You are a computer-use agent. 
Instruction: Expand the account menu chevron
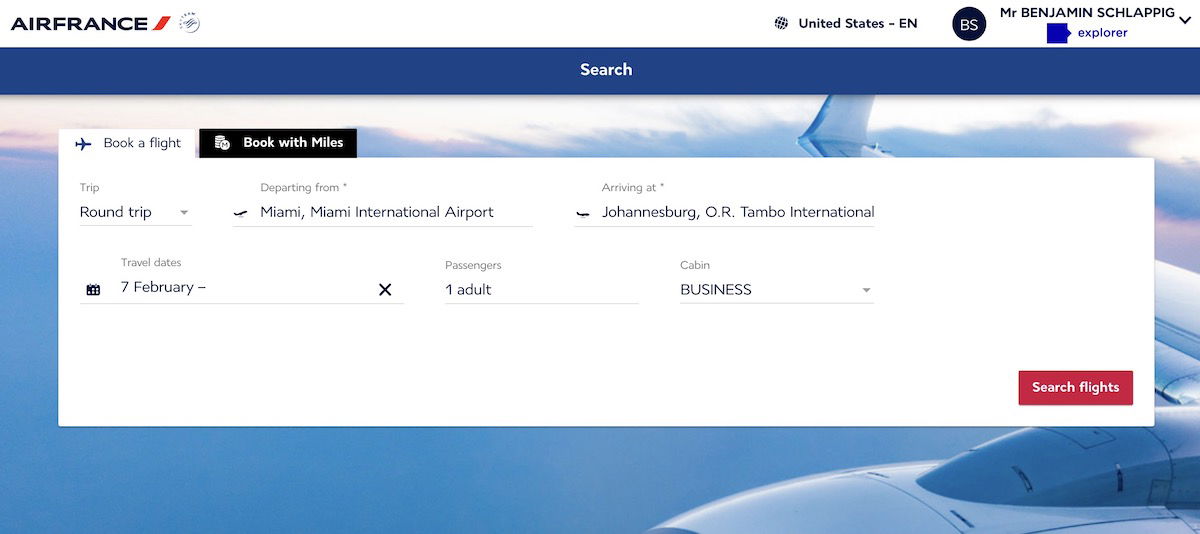pyautogui.click(x=1185, y=19)
